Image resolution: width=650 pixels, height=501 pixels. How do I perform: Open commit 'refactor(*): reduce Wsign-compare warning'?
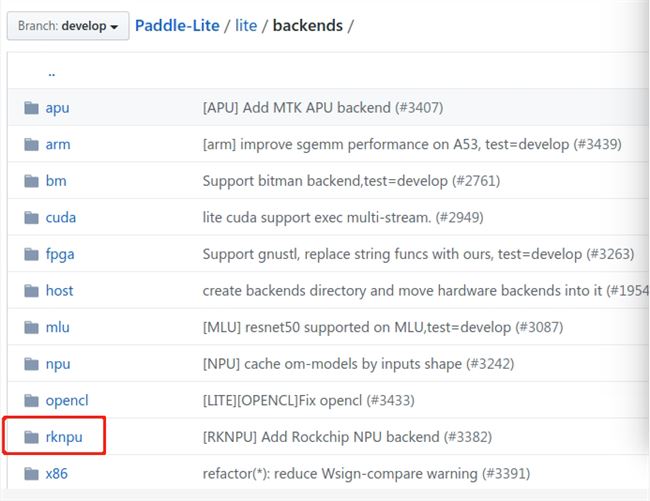(x=366, y=474)
